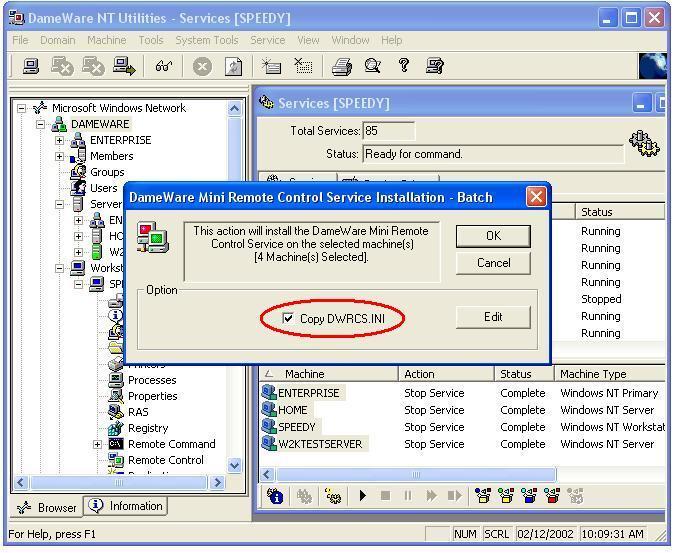
Task: Open the System Tools menu
Action: pyautogui.click(x=207, y=40)
